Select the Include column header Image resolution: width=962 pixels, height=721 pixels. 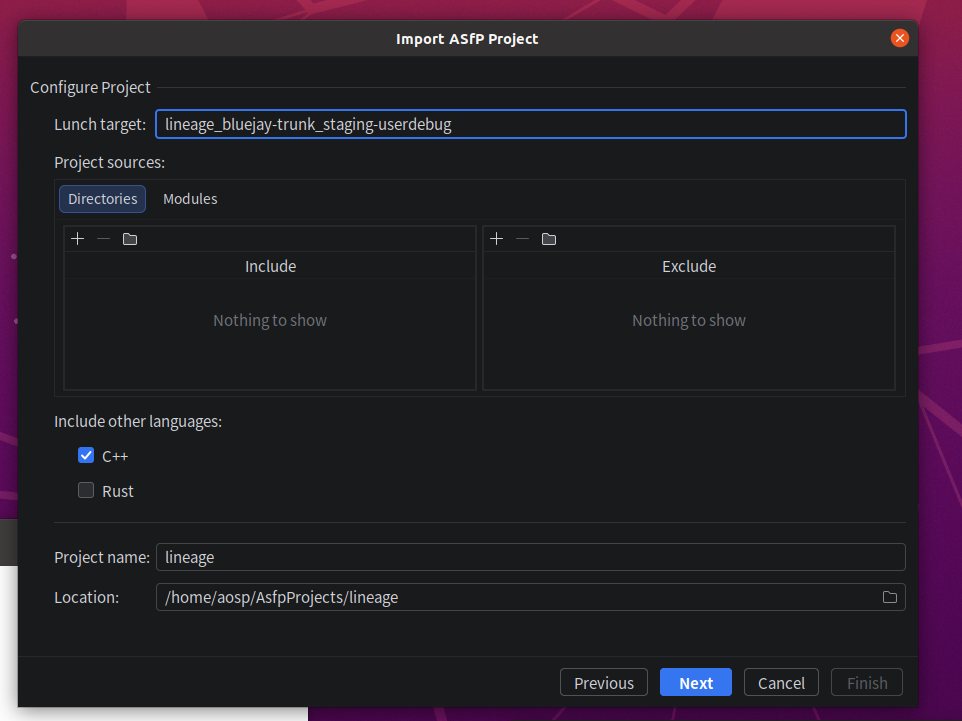pos(271,266)
